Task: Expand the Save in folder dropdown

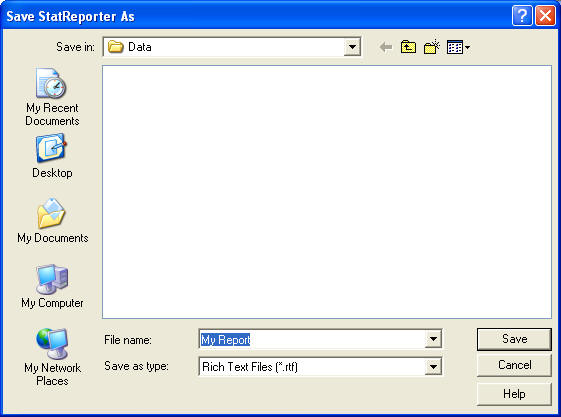Action: click(x=352, y=47)
